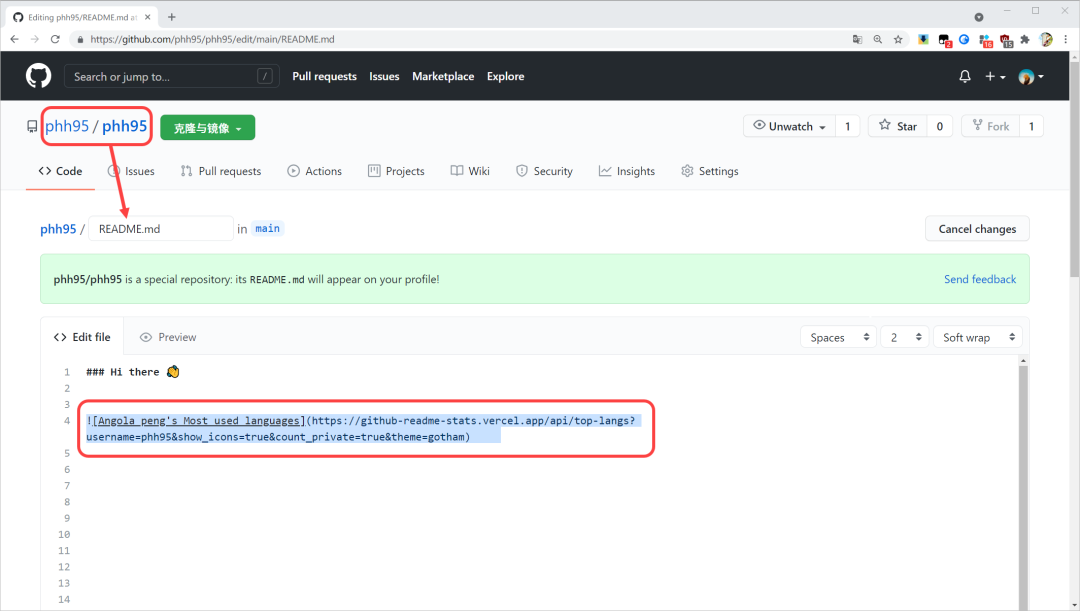
Task: Open the Security tab
Action: click(544, 171)
